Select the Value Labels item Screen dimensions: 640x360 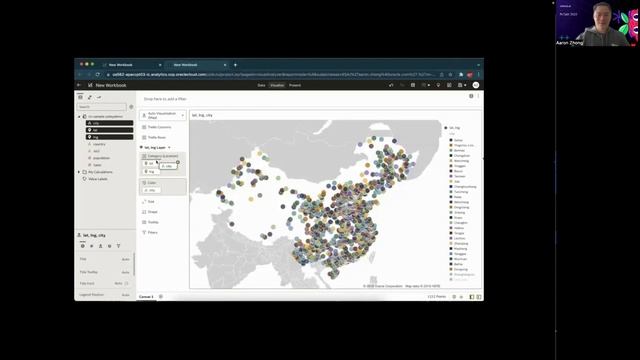(97, 179)
